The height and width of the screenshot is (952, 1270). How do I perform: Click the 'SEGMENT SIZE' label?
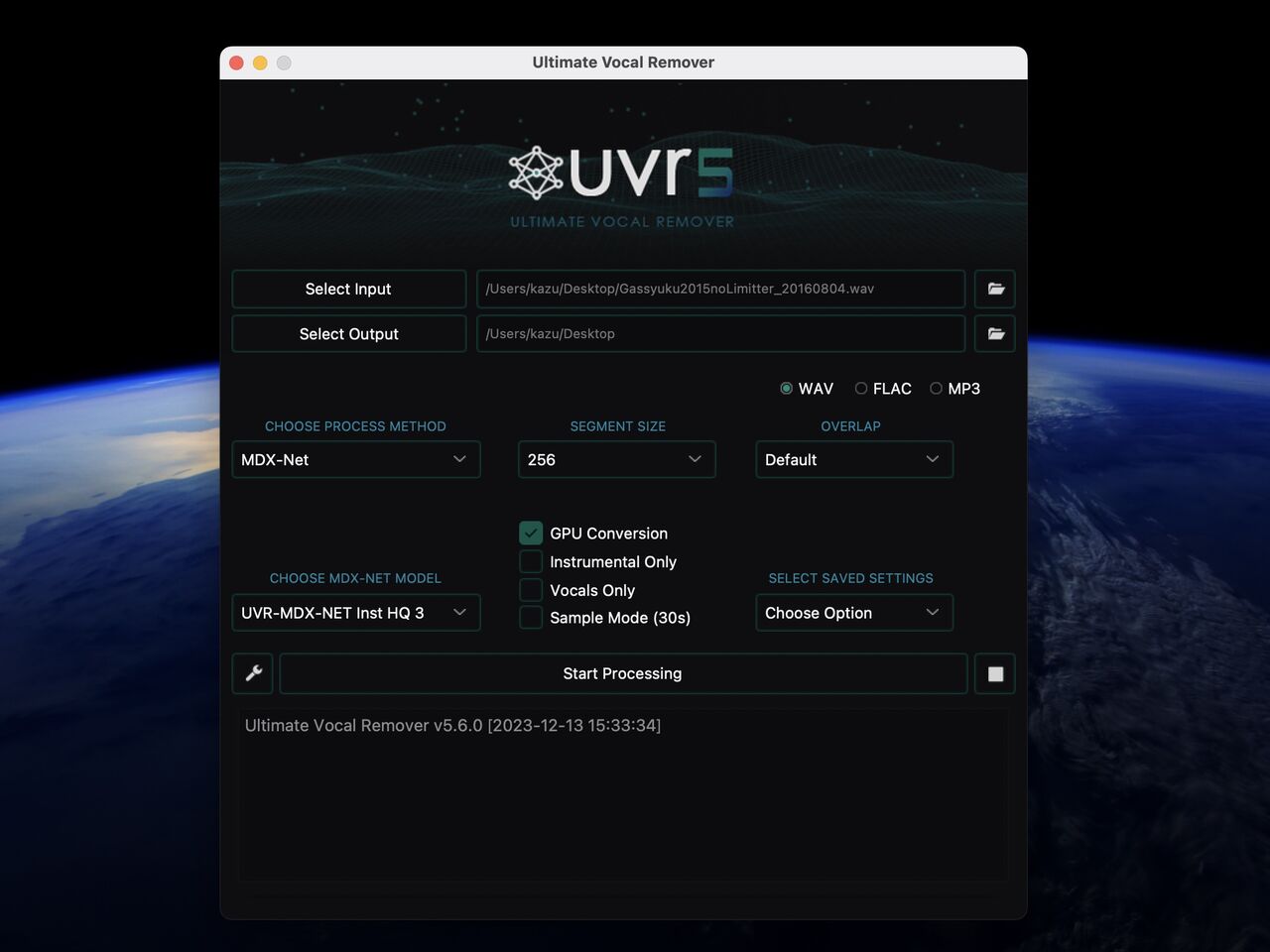pyautogui.click(x=617, y=426)
